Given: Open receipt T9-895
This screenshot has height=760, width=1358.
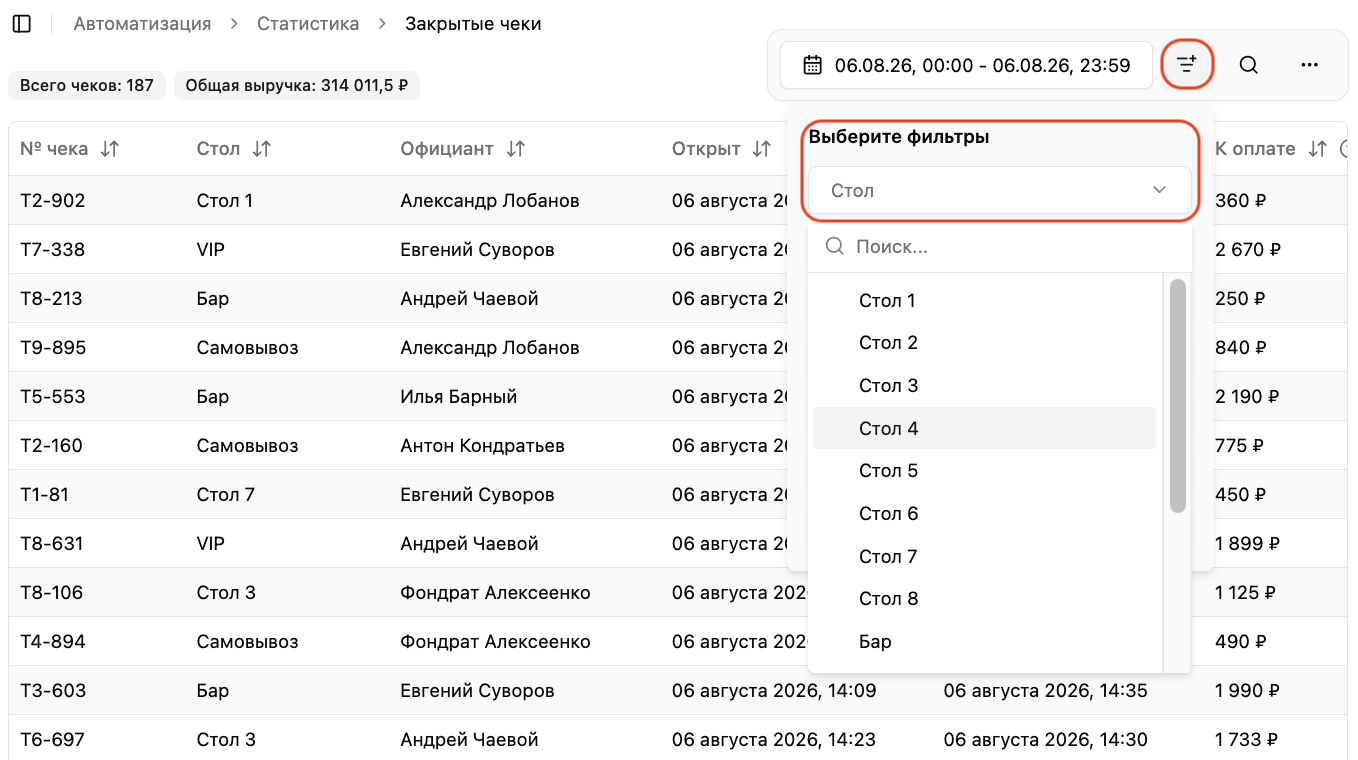Looking at the screenshot, I should click(x=53, y=348).
